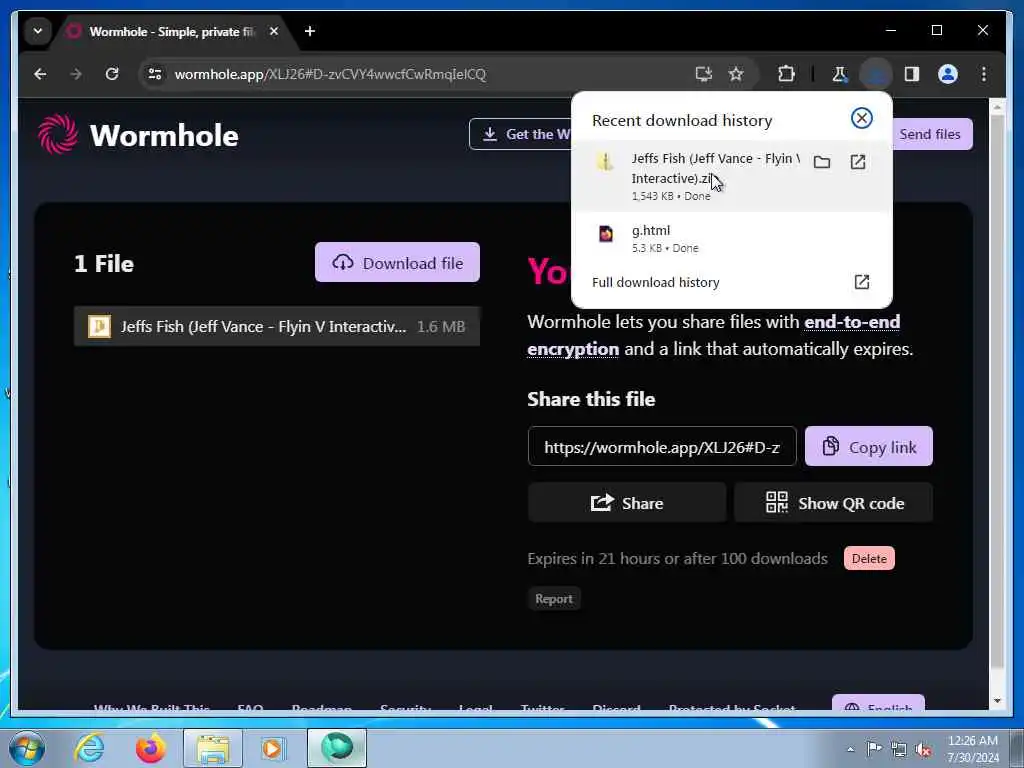1024x768 pixels.
Task: Open full download history icon
Action: 861,282
